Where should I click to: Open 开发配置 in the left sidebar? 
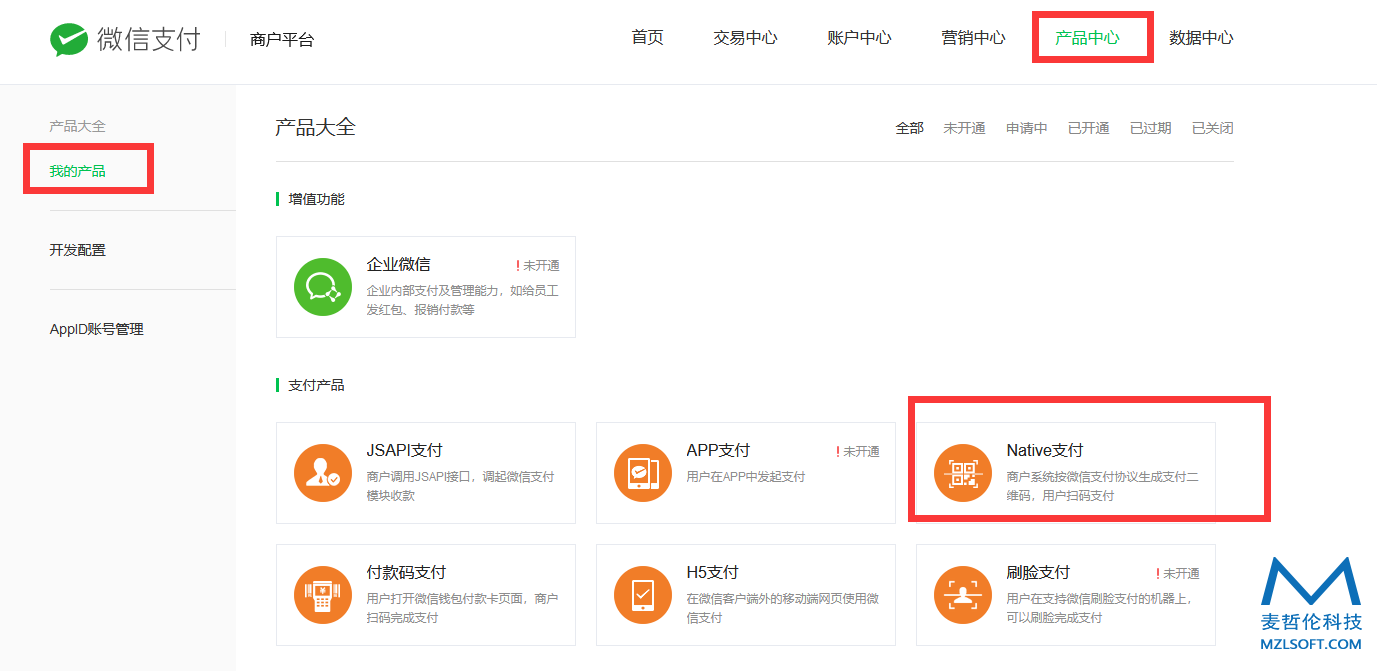point(78,250)
